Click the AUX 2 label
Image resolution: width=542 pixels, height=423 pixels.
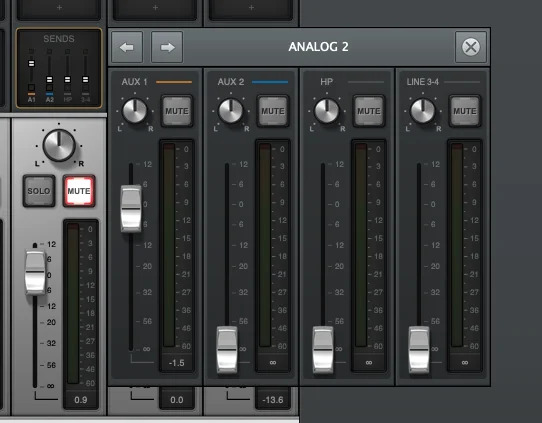click(231, 82)
